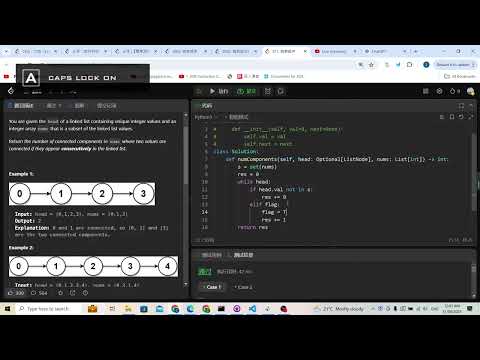Image resolution: width=480 pixels, height=360 pixels.
Task: Open Visual Studio Code from the taskbar
Action: point(252,309)
